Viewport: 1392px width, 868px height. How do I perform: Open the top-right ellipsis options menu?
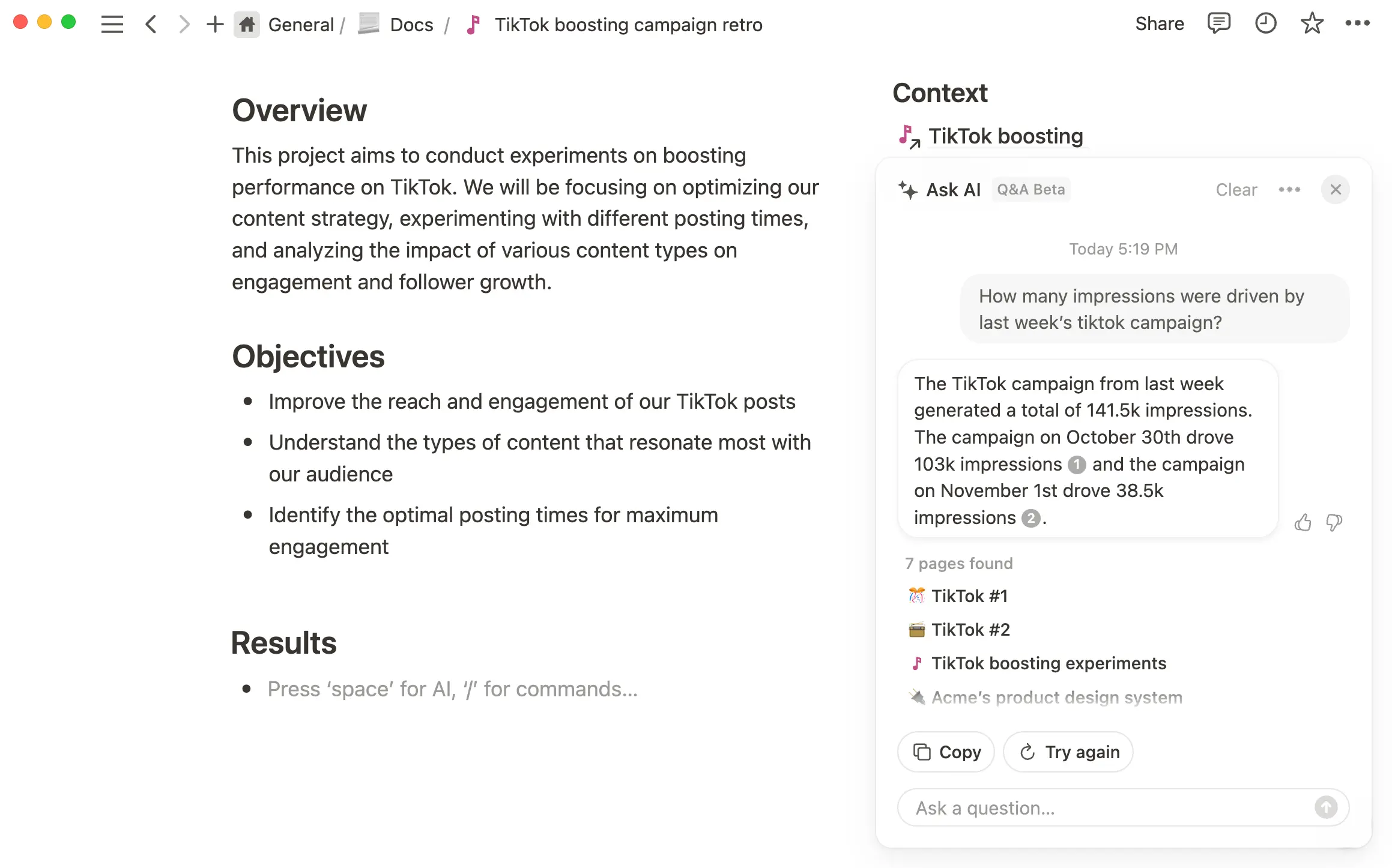coord(1358,23)
